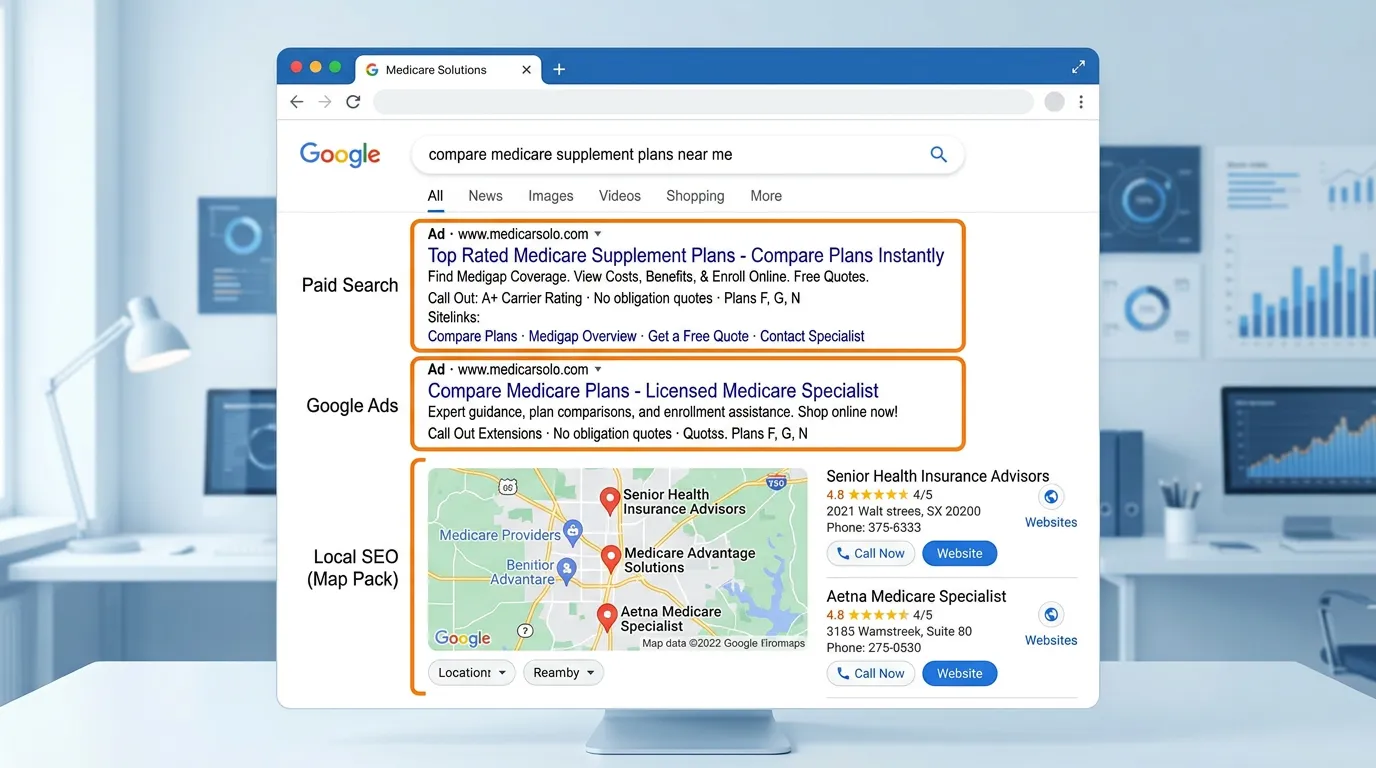
Task: Click the browser back arrow
Action: (296, 102)
